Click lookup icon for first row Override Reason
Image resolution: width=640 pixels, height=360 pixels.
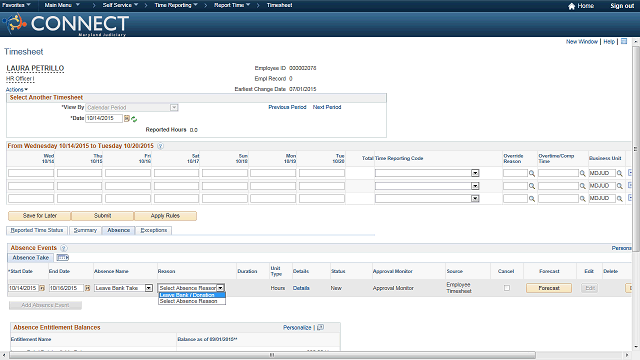[x=532, y=173]
